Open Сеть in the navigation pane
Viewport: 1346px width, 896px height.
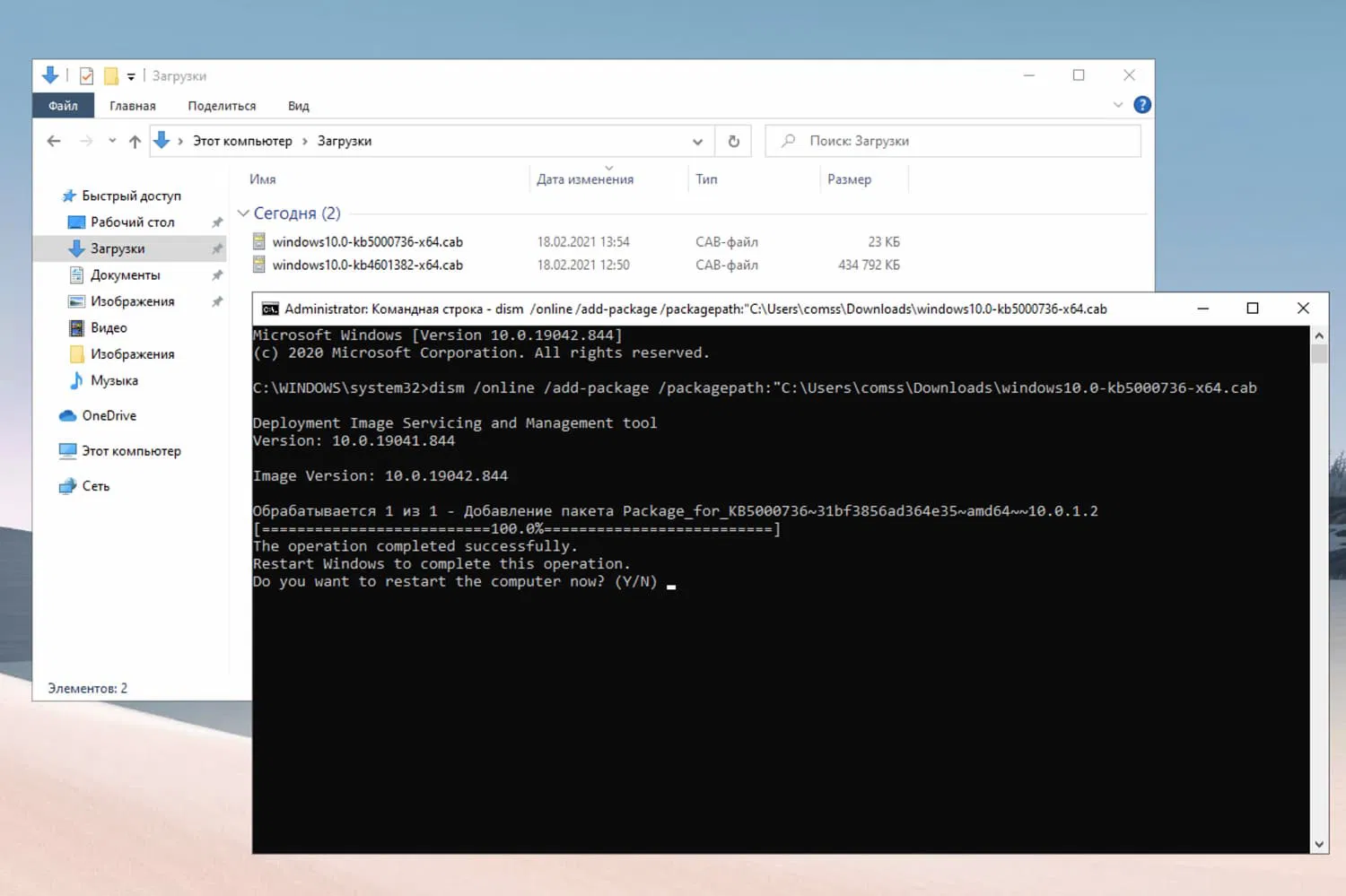[x=95, y=486]
